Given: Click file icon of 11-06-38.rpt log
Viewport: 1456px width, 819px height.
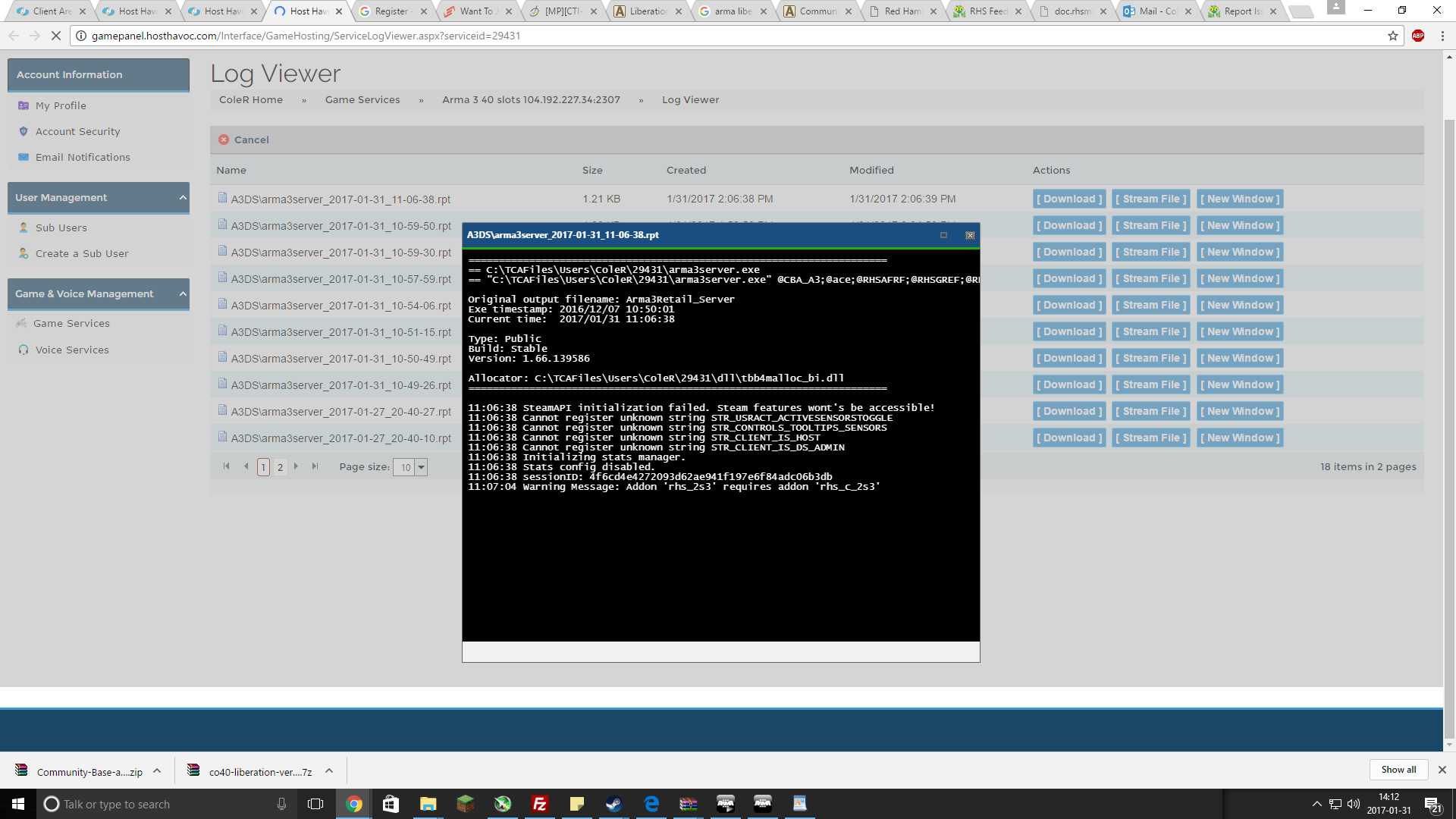Looking at the screenshot, I should 222,198.
